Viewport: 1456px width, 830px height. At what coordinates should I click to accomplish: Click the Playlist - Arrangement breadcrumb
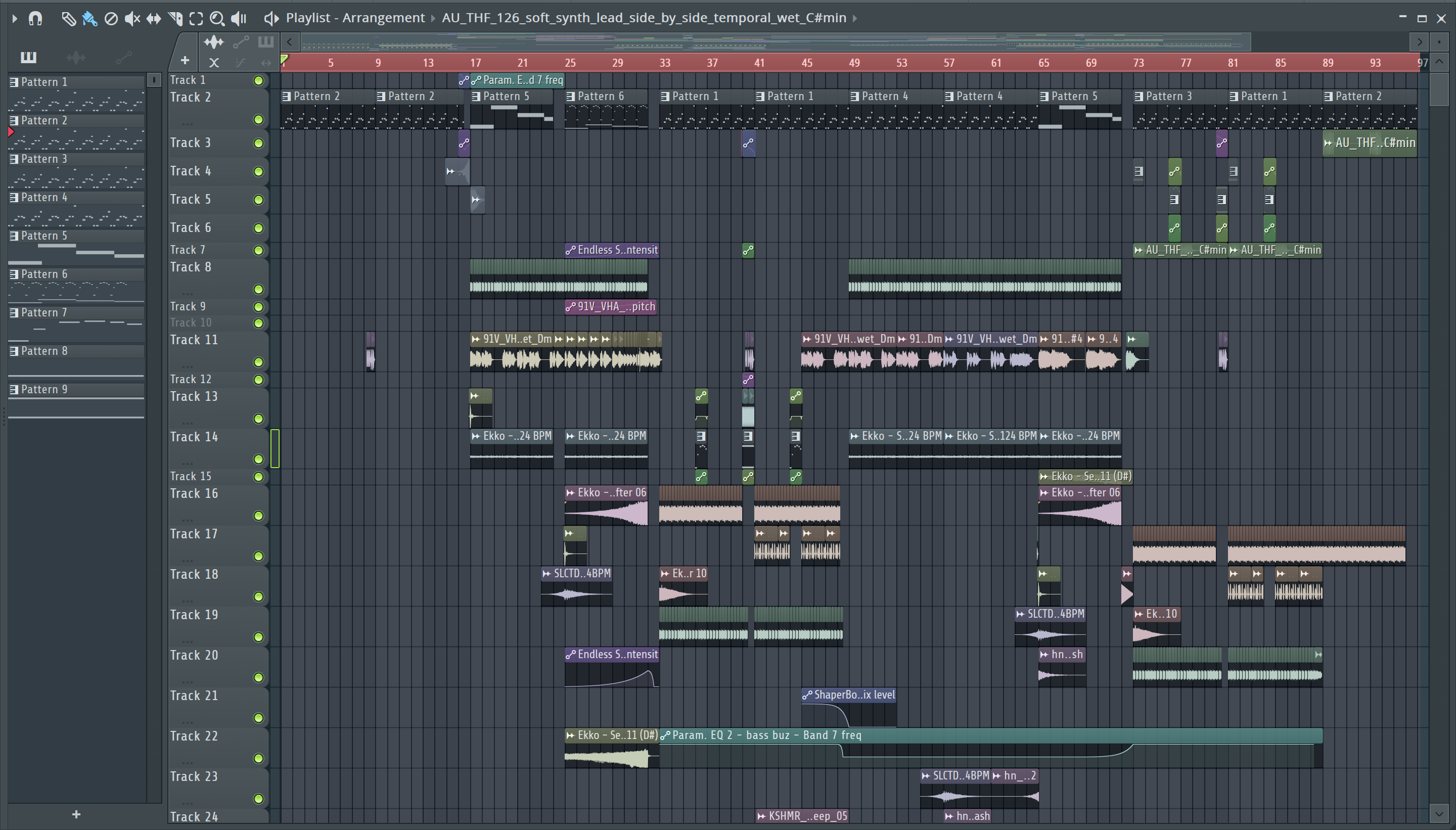tap(355, 18)
